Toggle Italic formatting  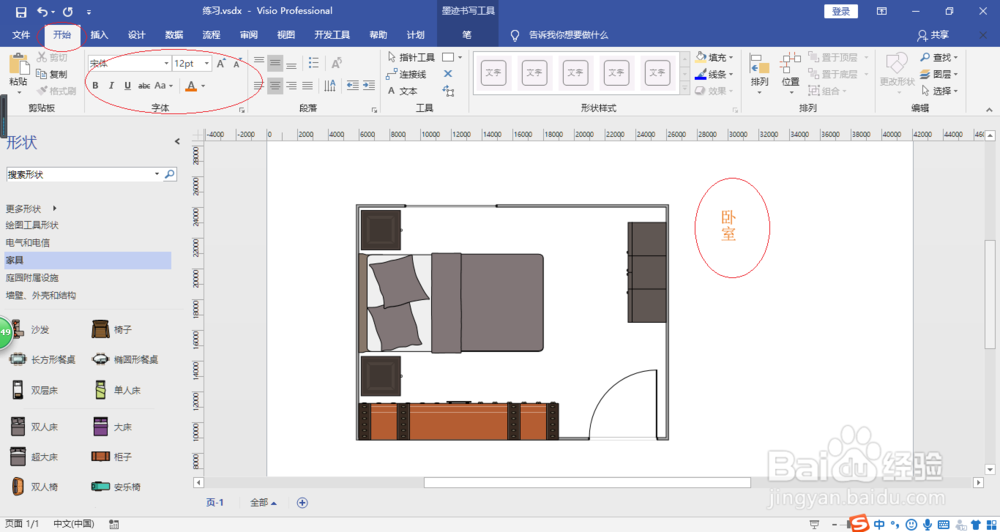[112, 85]
